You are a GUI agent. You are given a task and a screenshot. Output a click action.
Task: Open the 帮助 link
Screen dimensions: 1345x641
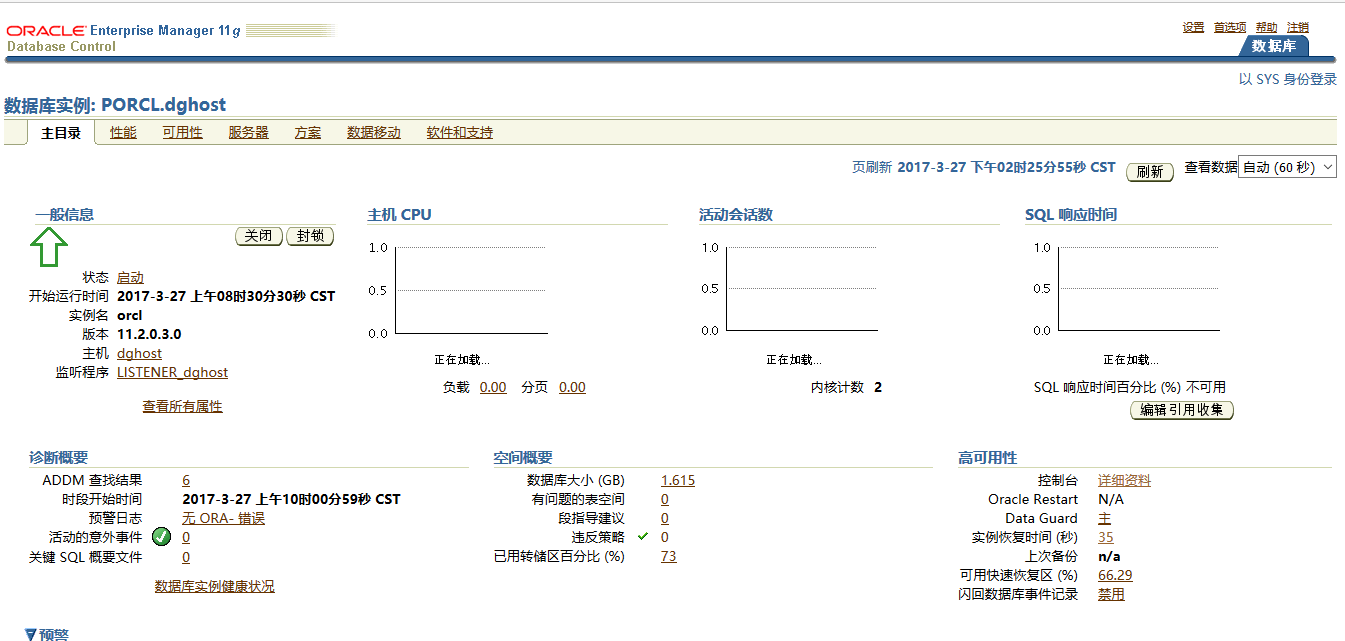[x=1266, y=27]
